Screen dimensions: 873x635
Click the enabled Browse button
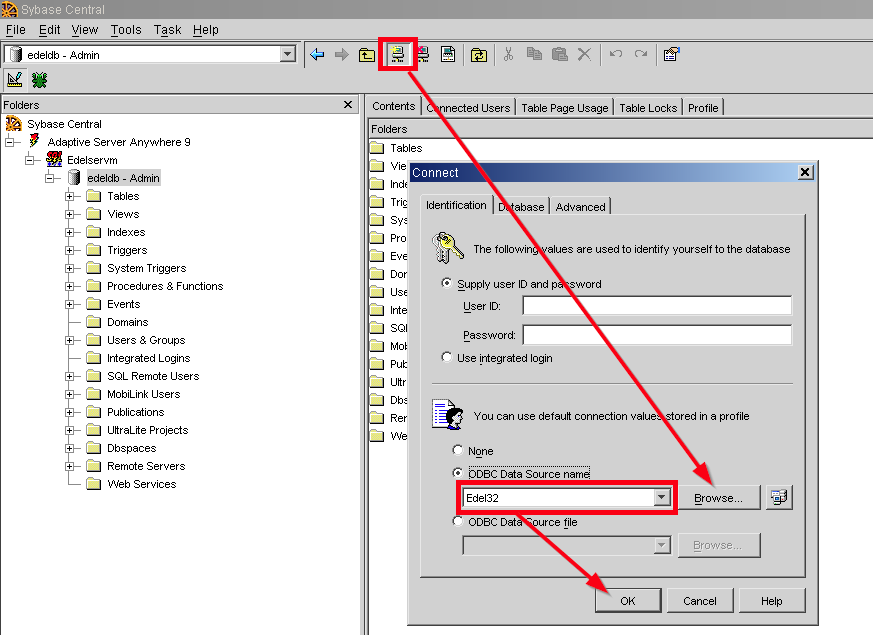(x=718, y=498)
